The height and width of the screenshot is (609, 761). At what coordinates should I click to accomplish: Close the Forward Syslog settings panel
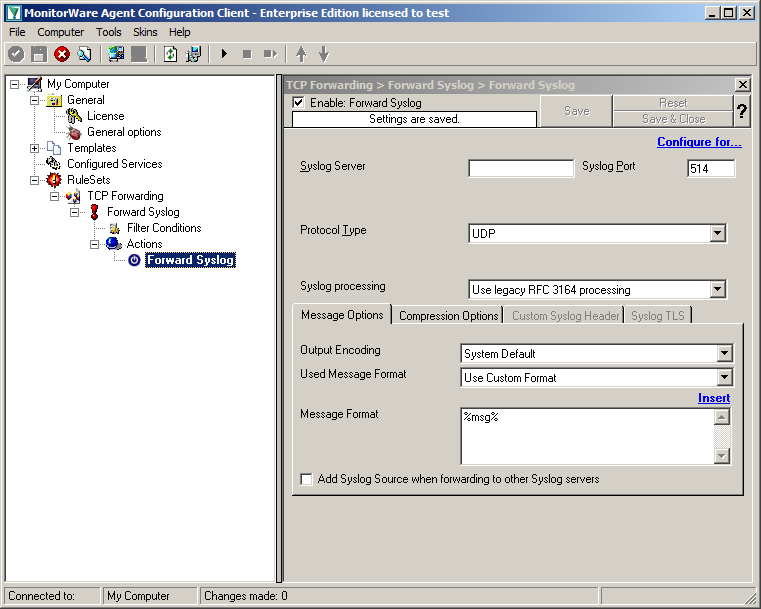point(743,85)
